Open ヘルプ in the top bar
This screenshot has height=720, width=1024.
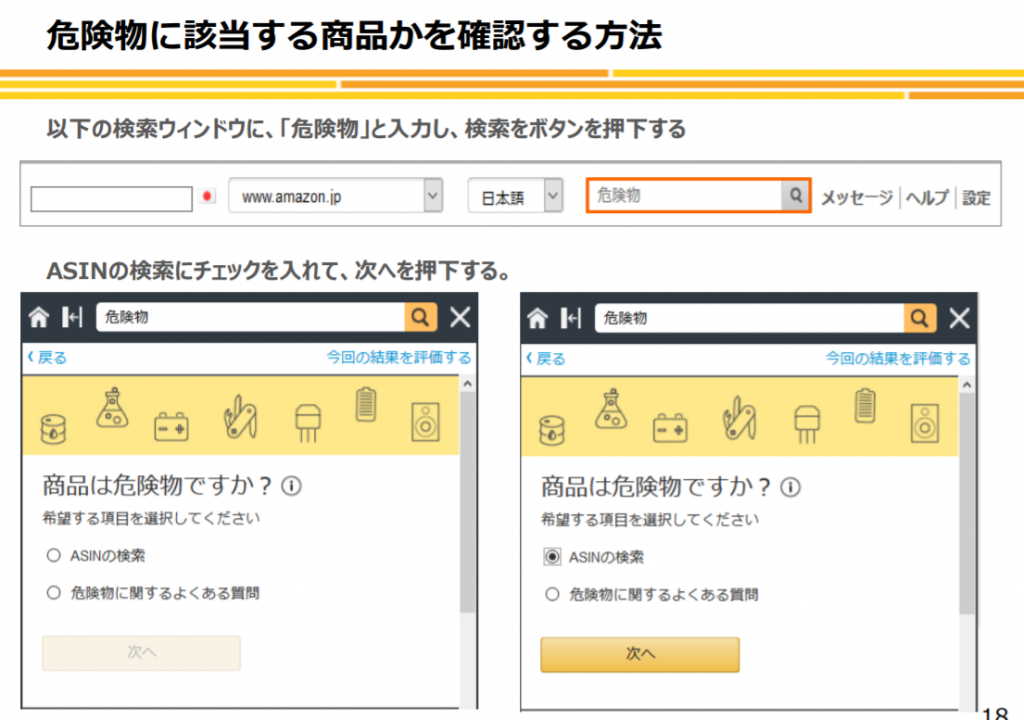pyautogui.click(x=927, y=198)
